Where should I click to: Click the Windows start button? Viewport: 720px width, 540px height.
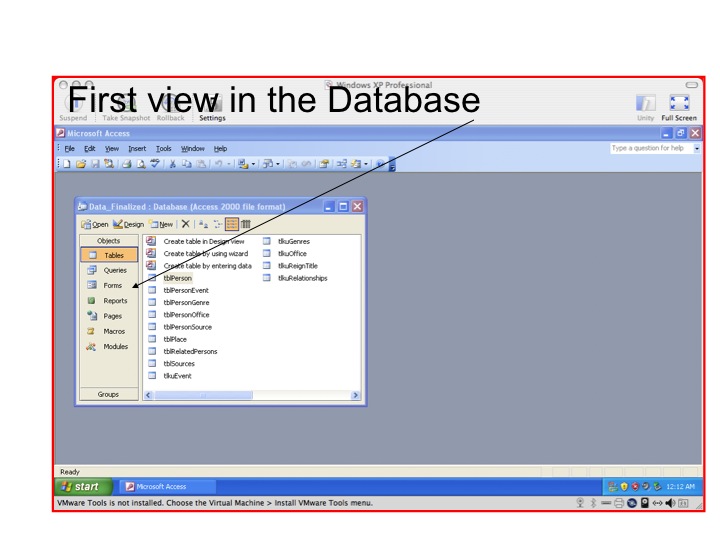click(84, 487)
